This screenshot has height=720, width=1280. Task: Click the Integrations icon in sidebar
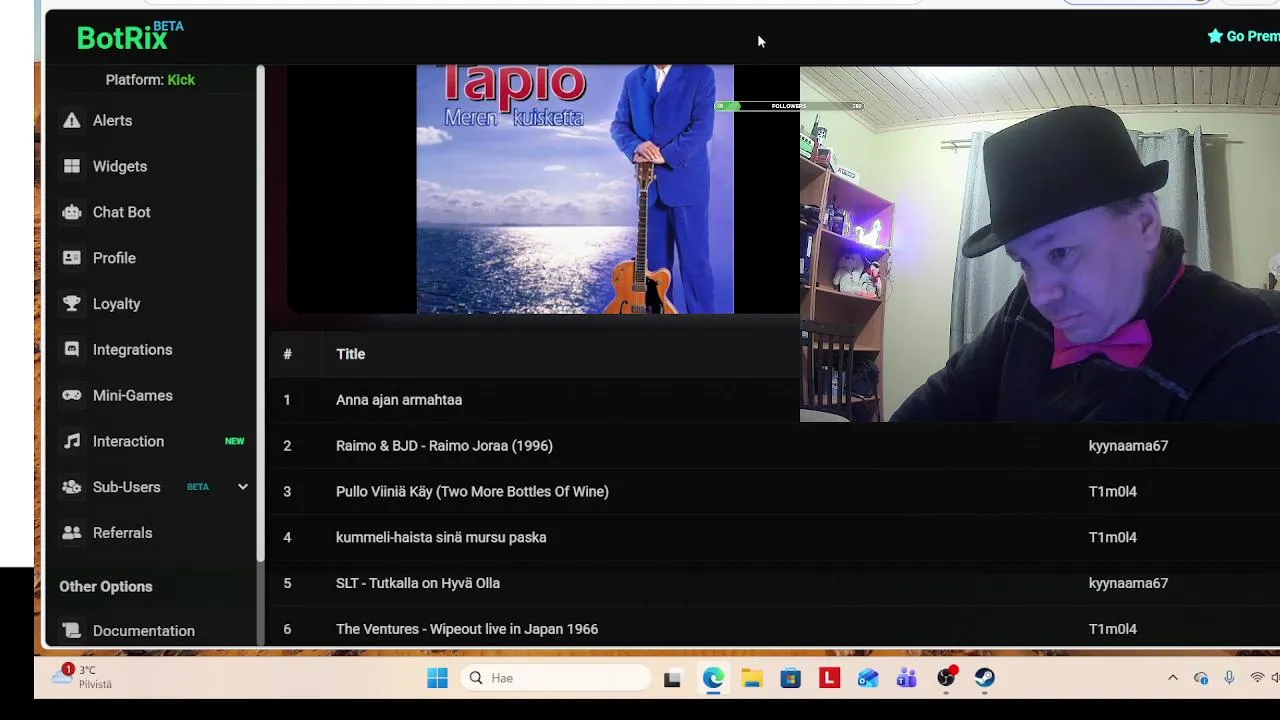[x=72, y=350]
